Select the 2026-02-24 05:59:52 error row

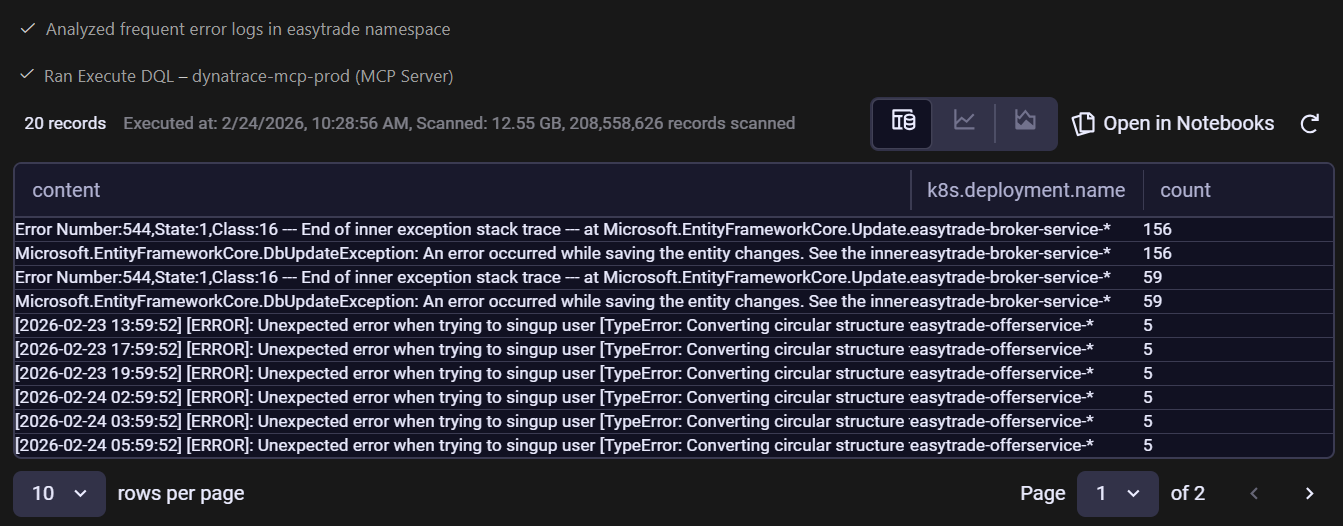pos(460,445)
